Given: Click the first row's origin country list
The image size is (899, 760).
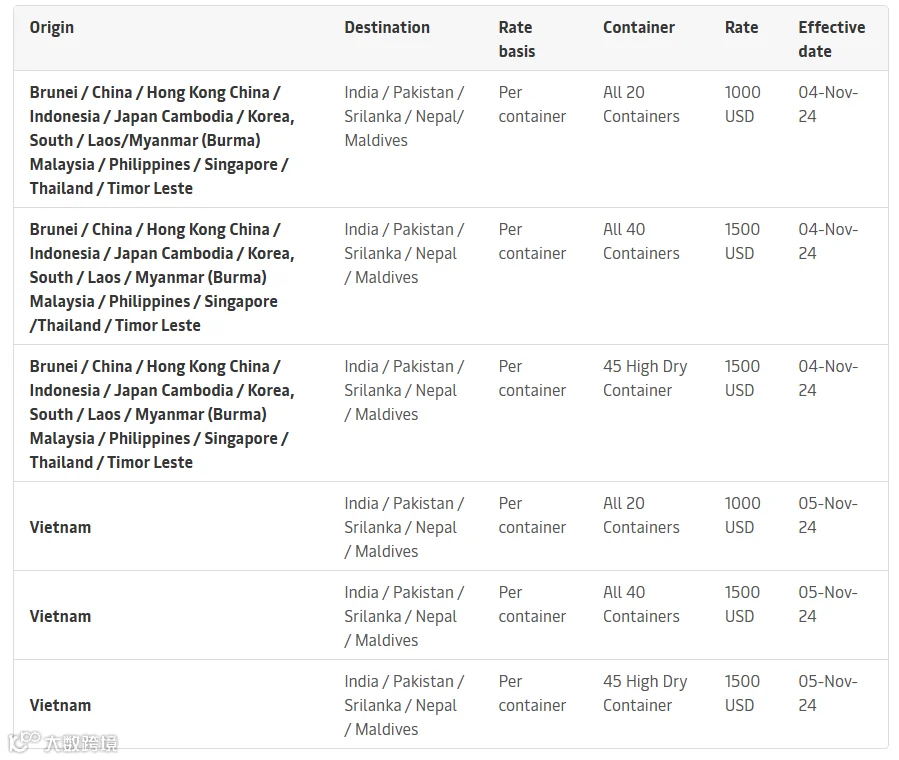Looking at the screenshot, I should (x=160, y=140).
